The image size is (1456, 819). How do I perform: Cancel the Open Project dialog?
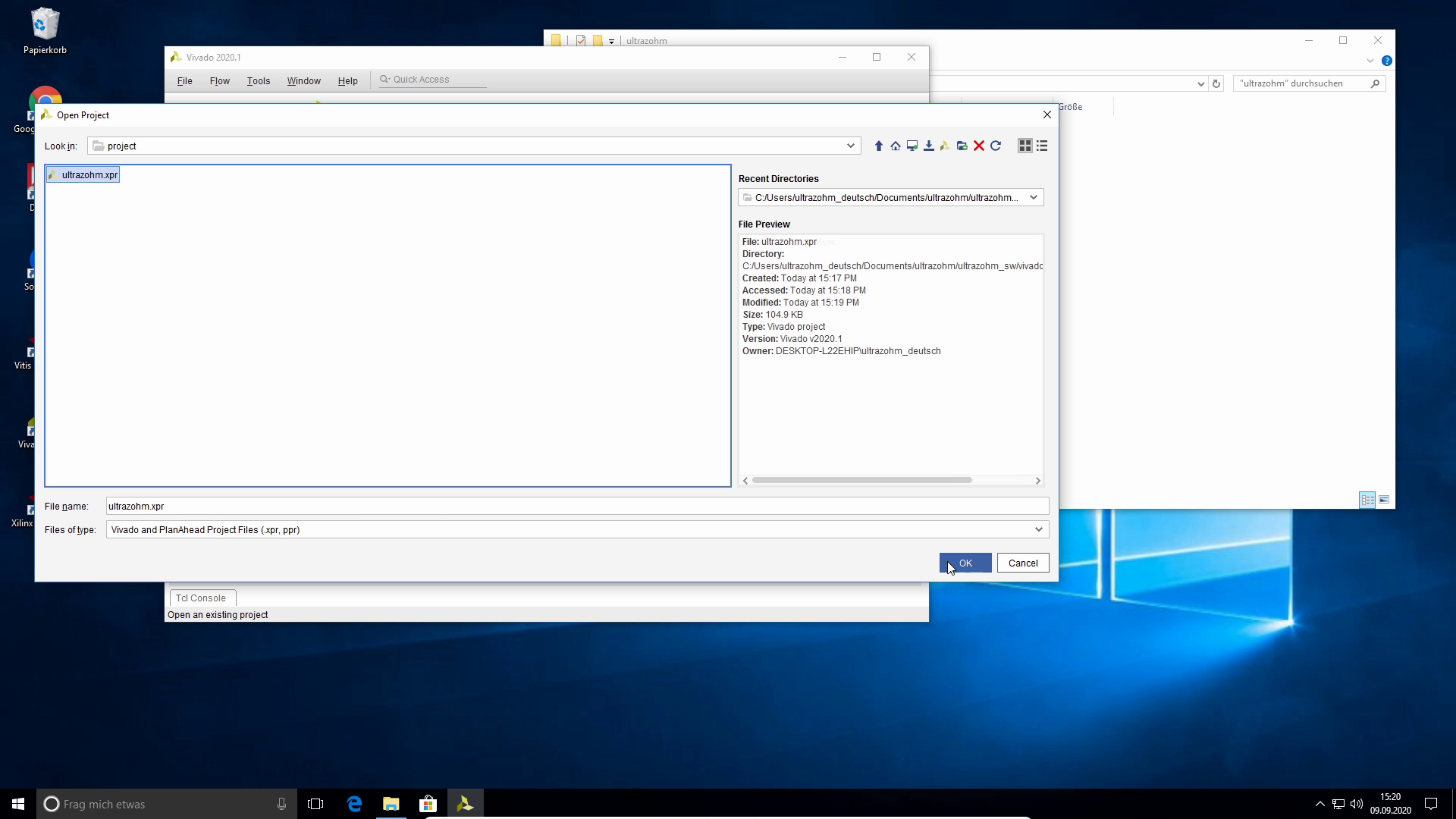[x=1022, y=563]
